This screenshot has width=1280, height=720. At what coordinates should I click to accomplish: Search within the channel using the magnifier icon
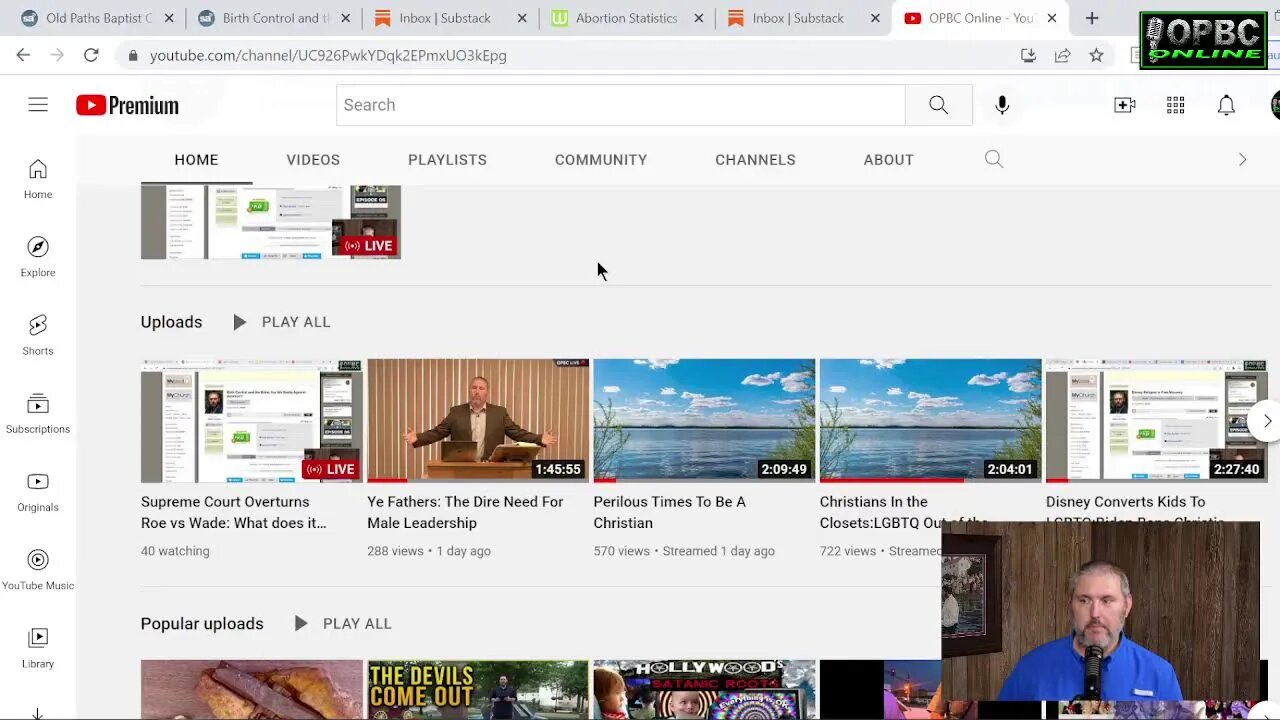tap(993, 159)
